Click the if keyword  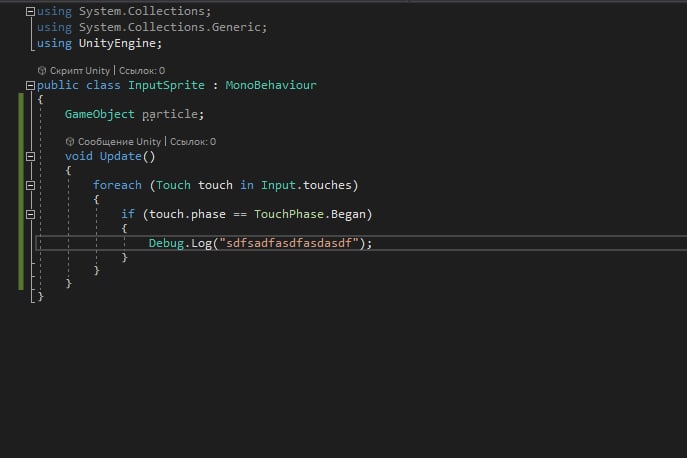click(127, 214)
